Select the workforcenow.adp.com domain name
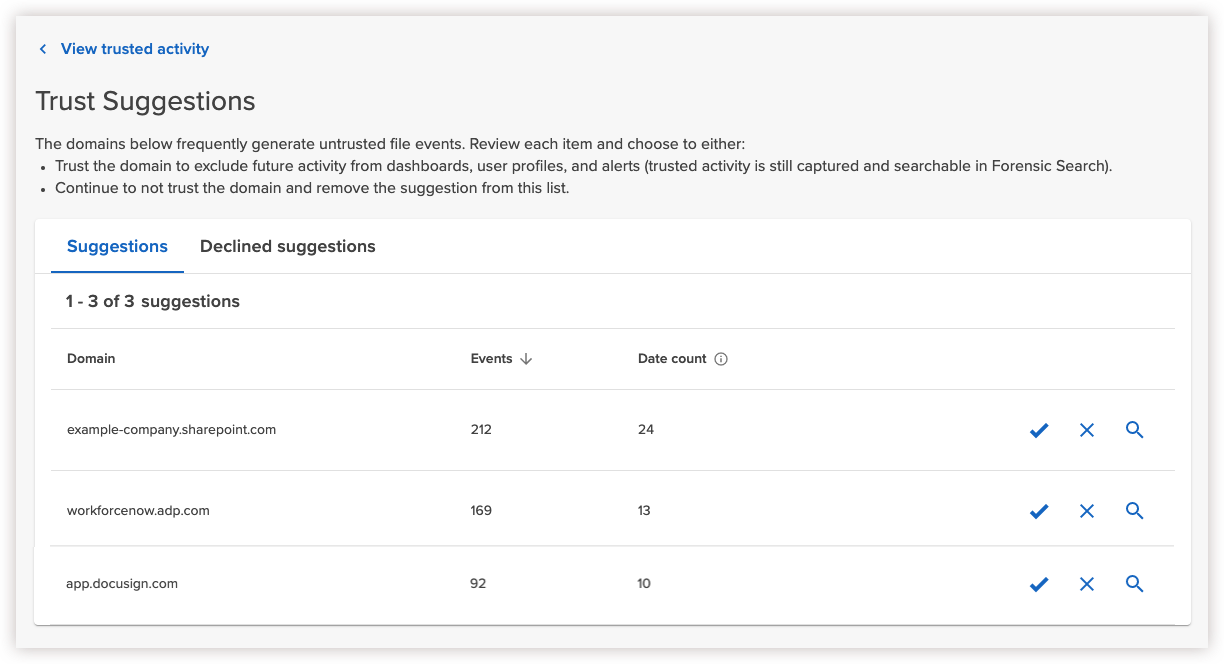1224x664 pixels. click(x=138, y=511)
